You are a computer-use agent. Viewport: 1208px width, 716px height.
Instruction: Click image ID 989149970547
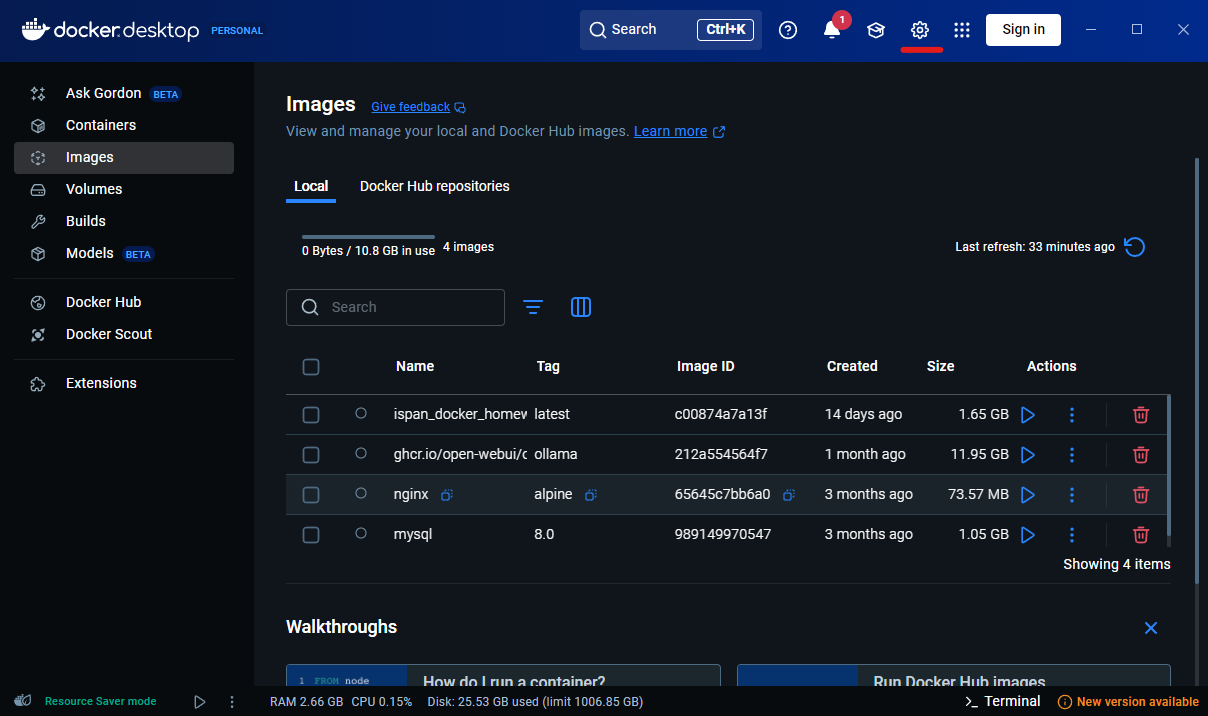click(723, 534)
